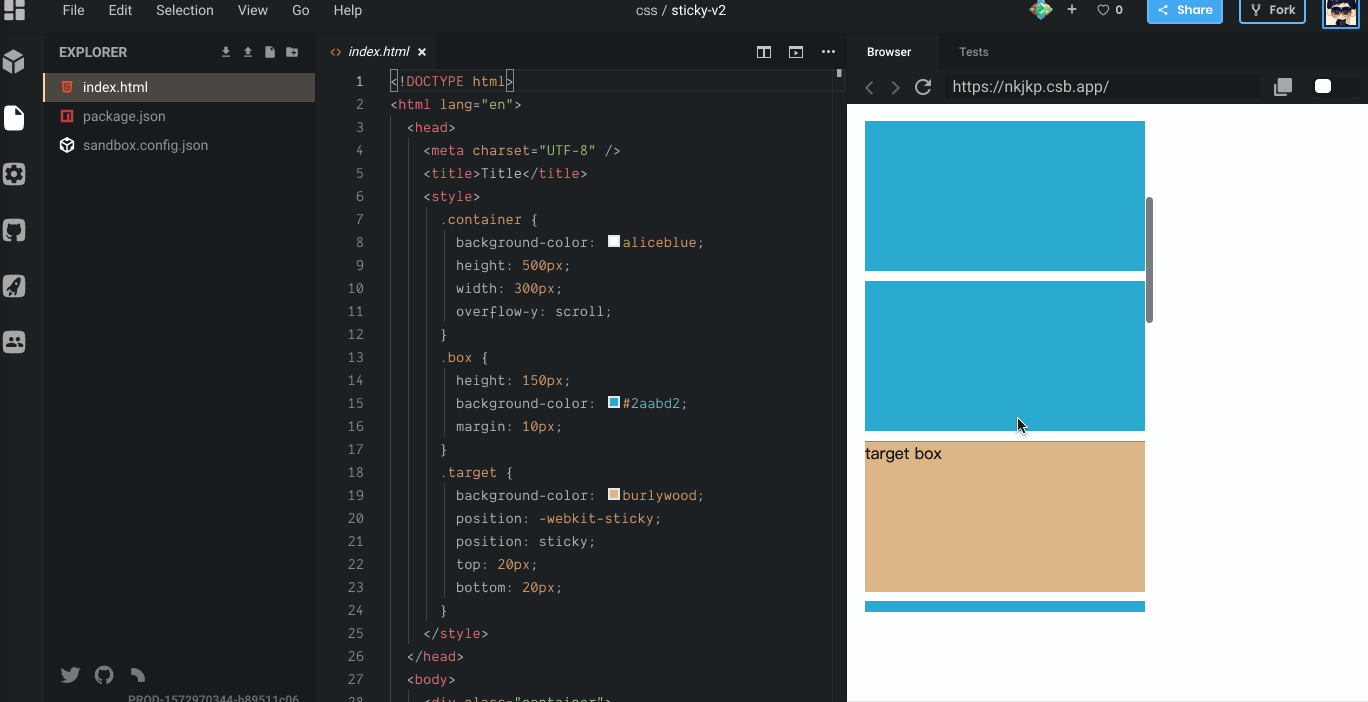Open the Sandbox Info cube sidebar icon
Image resolution: width=1368 pixels, height=702 pixels.
pyautogui.click(x=14, y=62)
